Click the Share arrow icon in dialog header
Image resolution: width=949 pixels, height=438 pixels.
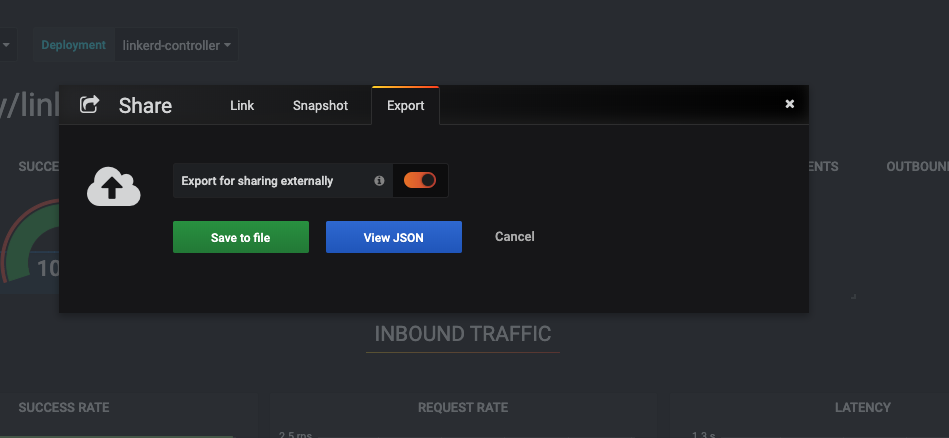(90, 104)
